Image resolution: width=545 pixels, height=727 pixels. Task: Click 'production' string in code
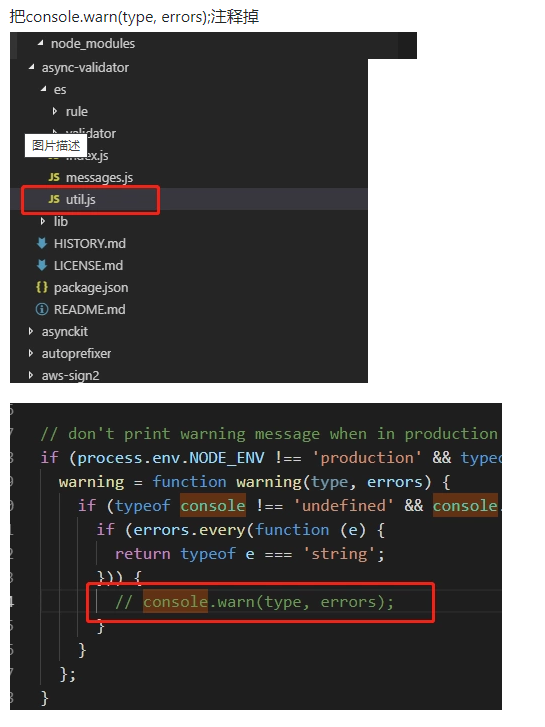tap(367, 458)
